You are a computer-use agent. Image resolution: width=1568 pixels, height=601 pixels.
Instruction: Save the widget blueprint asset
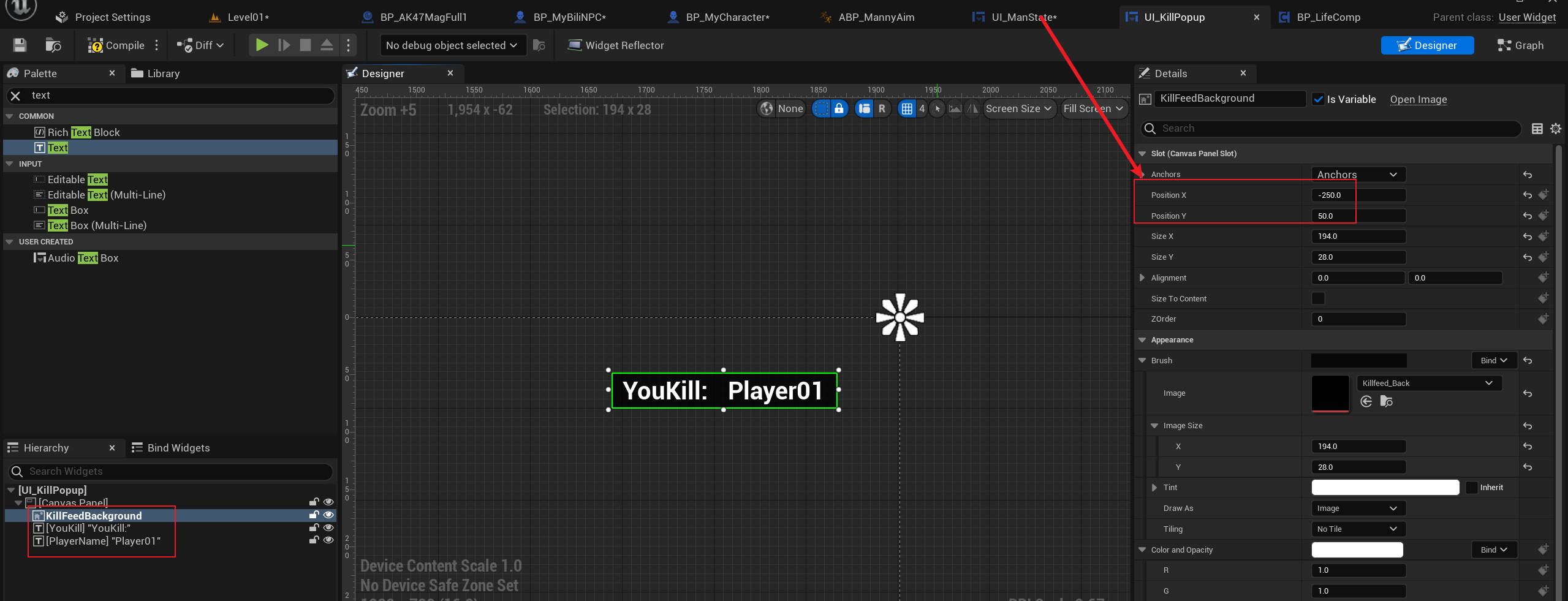point(20,45)
